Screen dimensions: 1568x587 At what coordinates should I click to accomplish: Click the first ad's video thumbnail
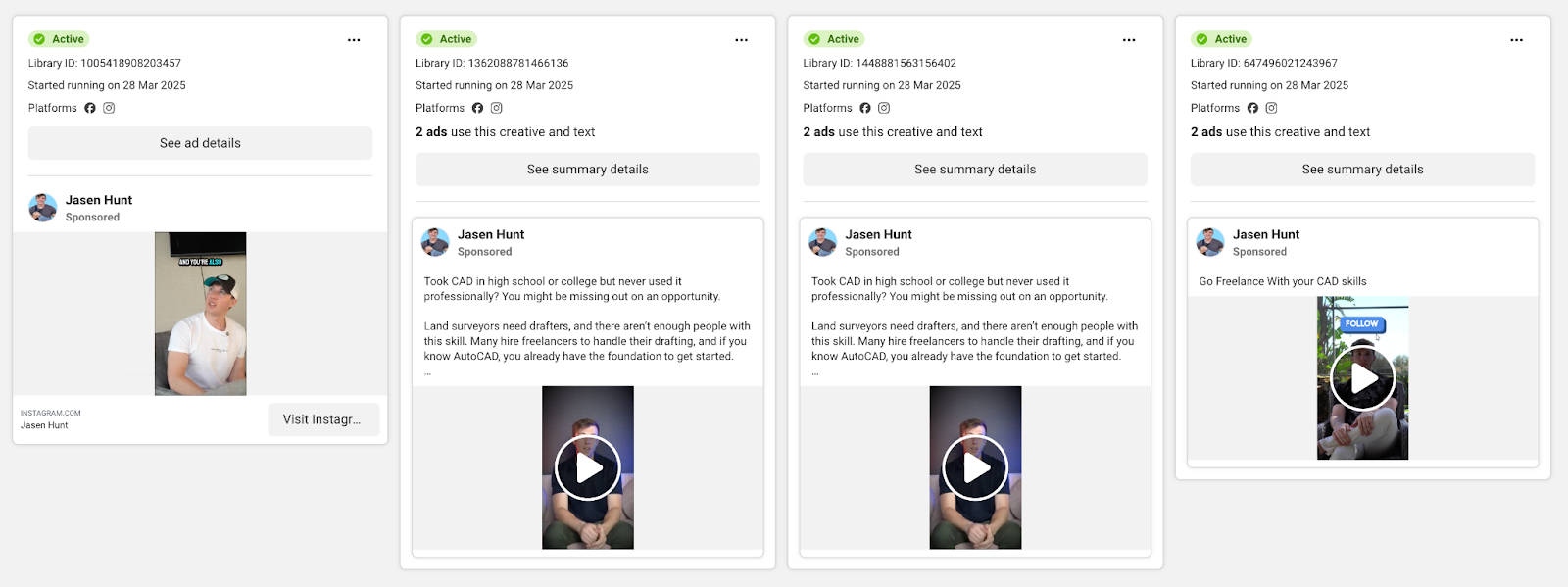tap(201, 314)
